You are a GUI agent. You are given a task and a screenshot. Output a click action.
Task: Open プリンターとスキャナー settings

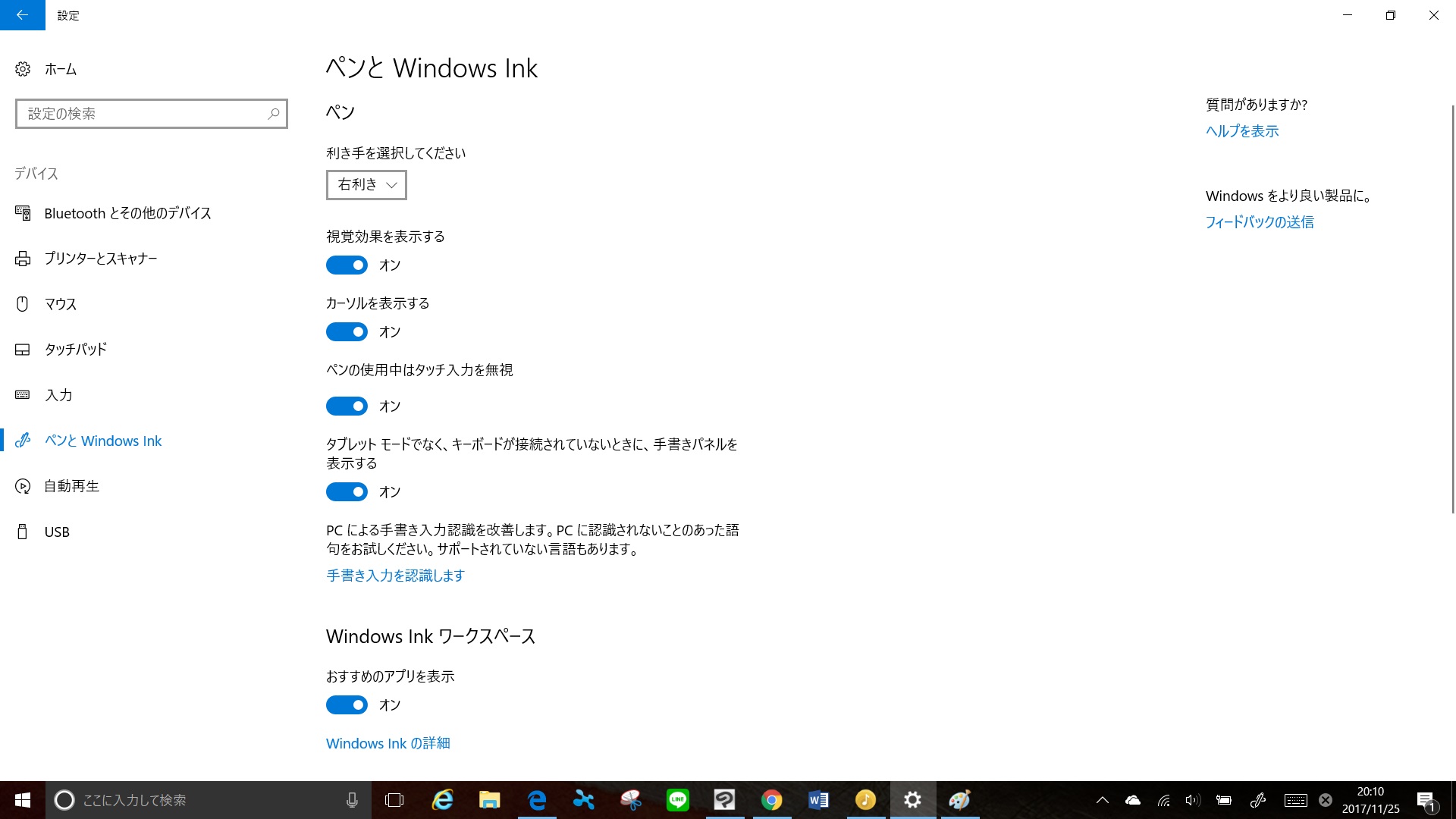pyautogui.click(x=100, y=259)
